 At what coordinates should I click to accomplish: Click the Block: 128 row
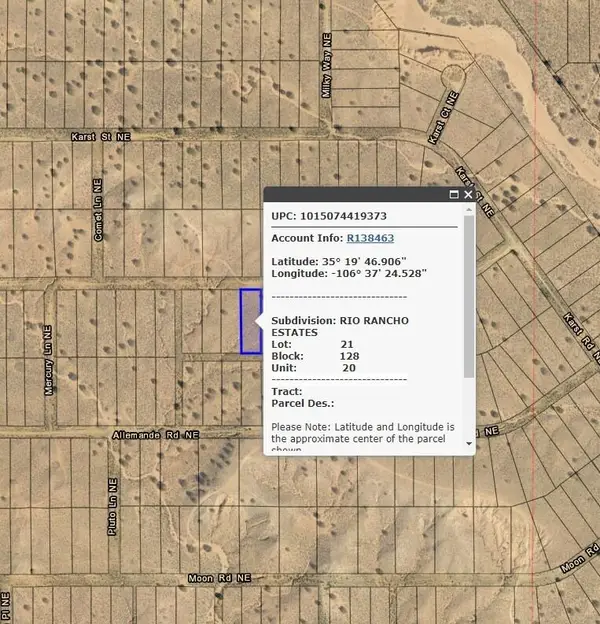point(315,356)
